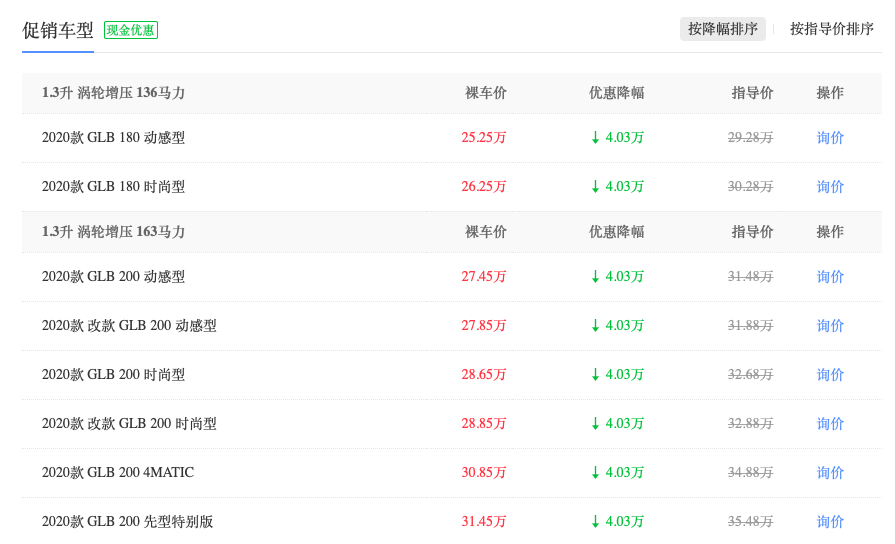Click 优惠降幅 column header in 163马力 group
This screenshot has width=895, height=544.
coord(616,232)
